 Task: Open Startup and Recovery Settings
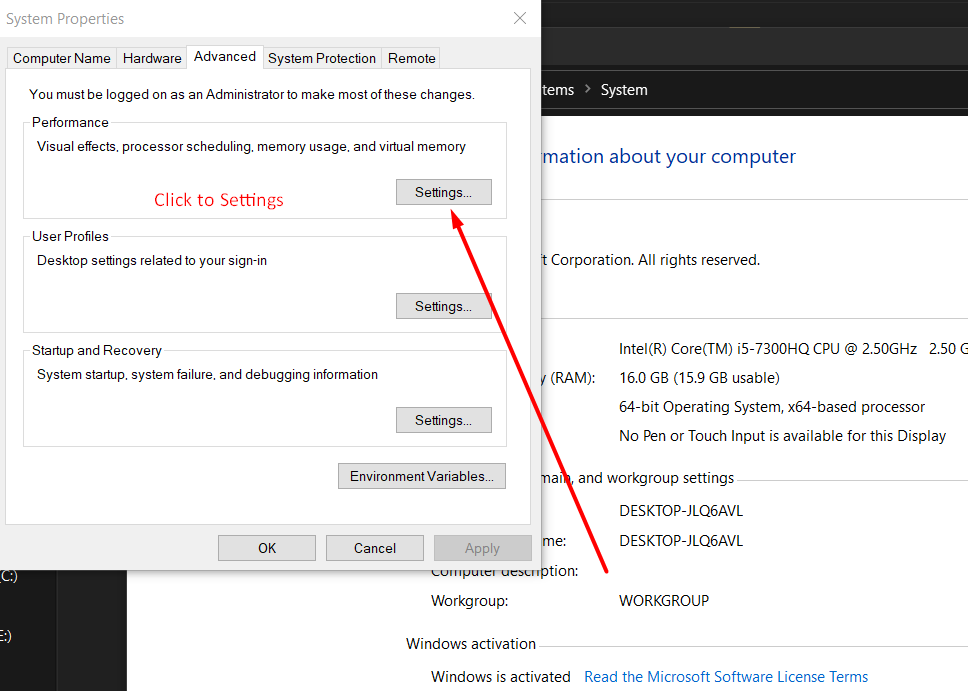[x=443, y=420]
